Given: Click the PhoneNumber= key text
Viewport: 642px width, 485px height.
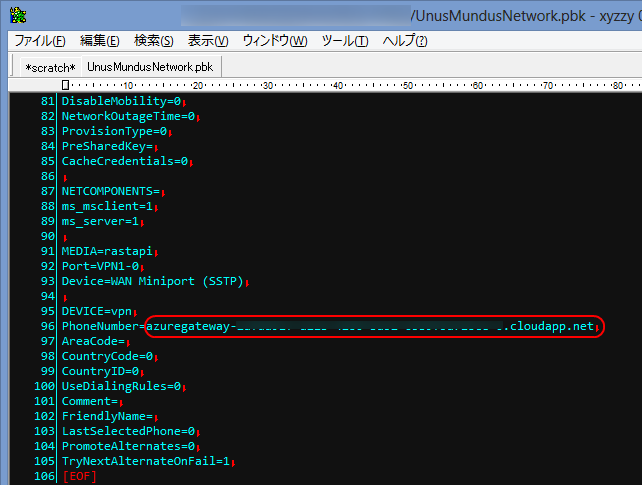Looking at the screenshot, I should [x=104, y=326].
